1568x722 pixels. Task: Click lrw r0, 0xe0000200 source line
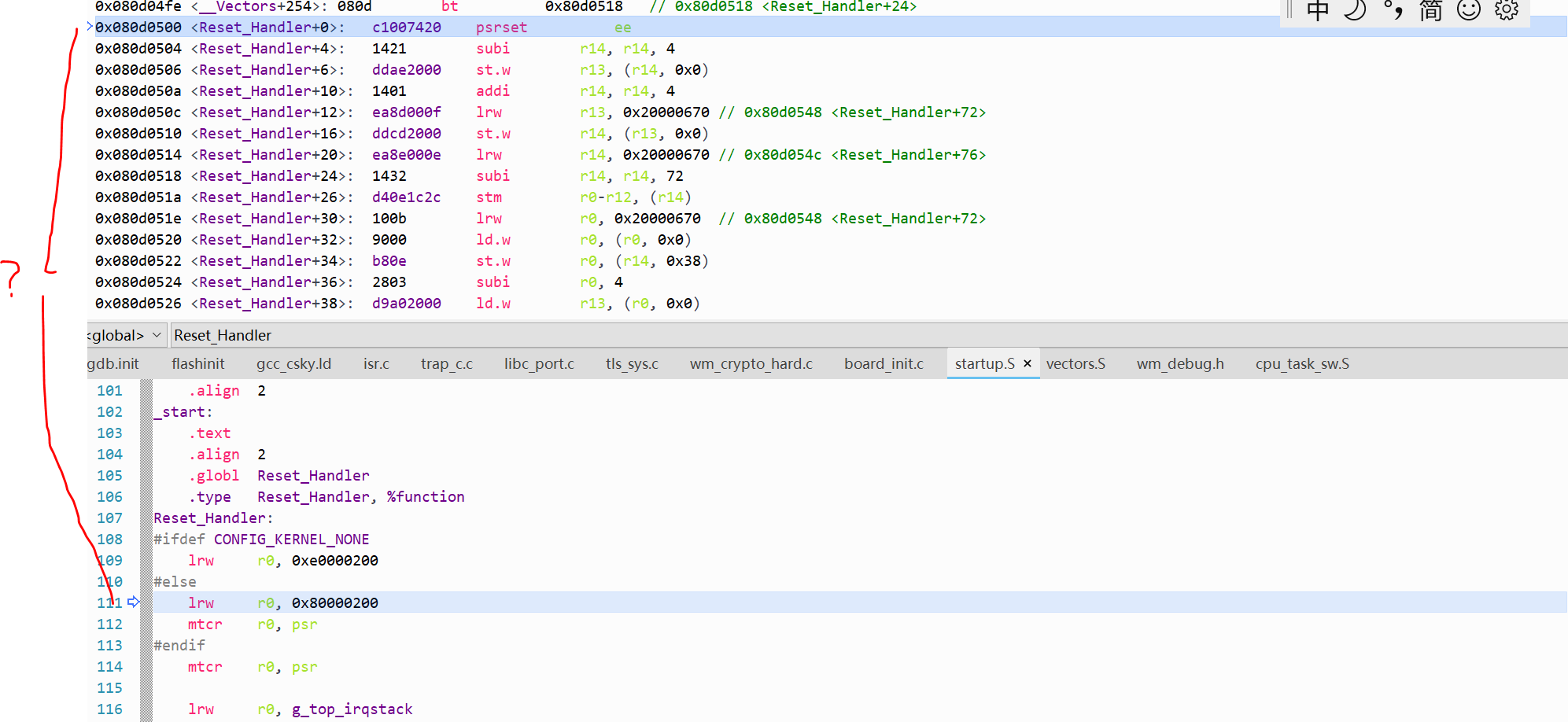click(x=282, y=560)
